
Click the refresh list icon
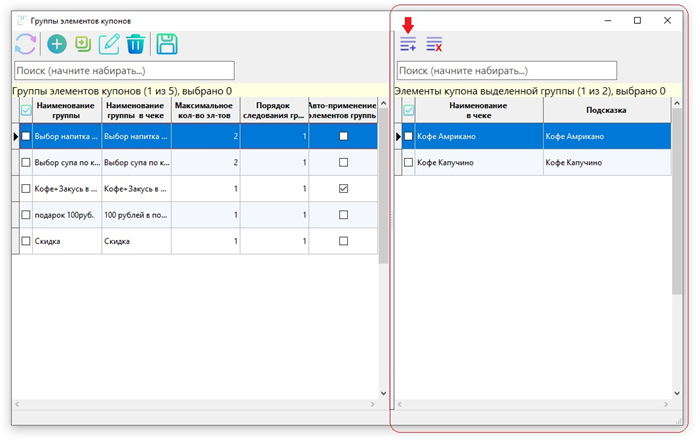[x=25, y=44]
